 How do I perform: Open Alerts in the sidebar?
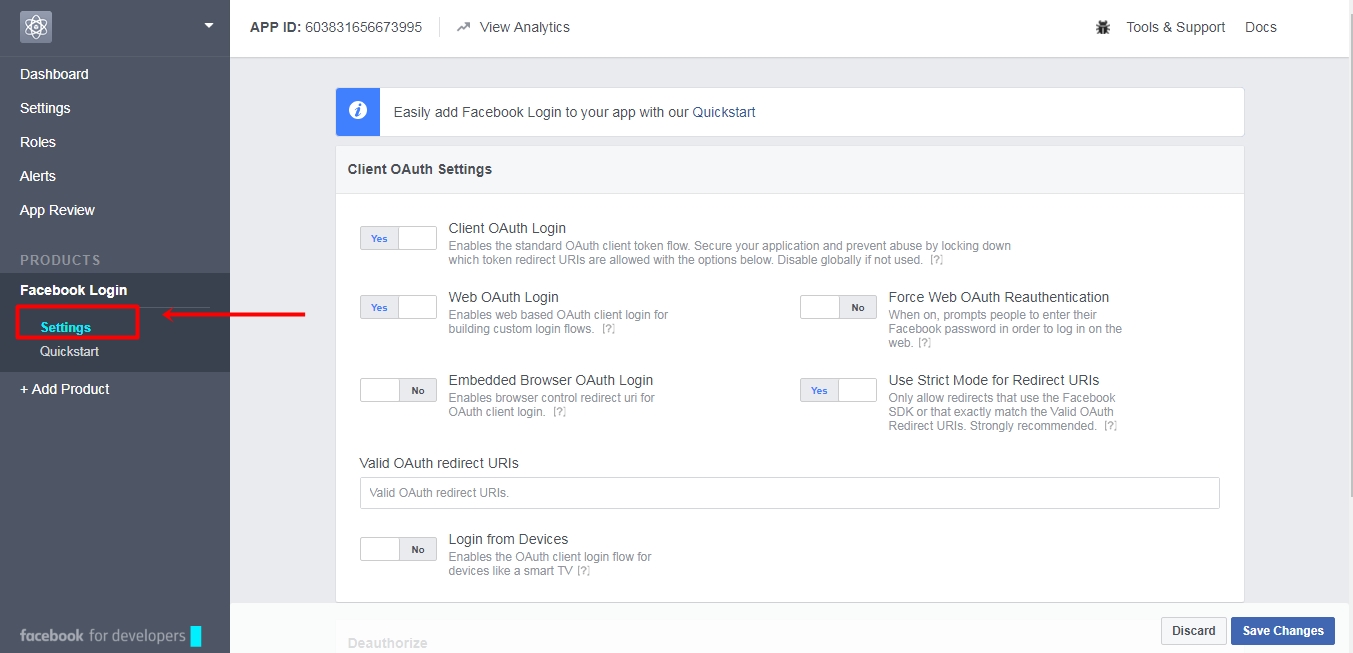point(38,176)
